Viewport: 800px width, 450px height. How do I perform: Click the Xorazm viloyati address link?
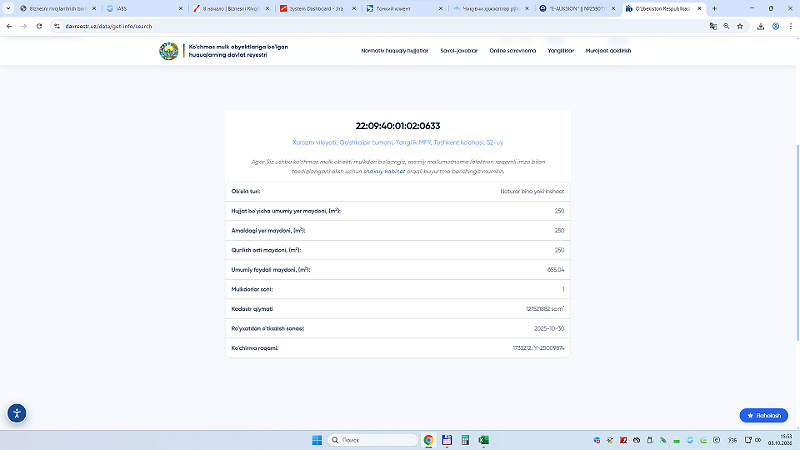[x=397, y=142]
